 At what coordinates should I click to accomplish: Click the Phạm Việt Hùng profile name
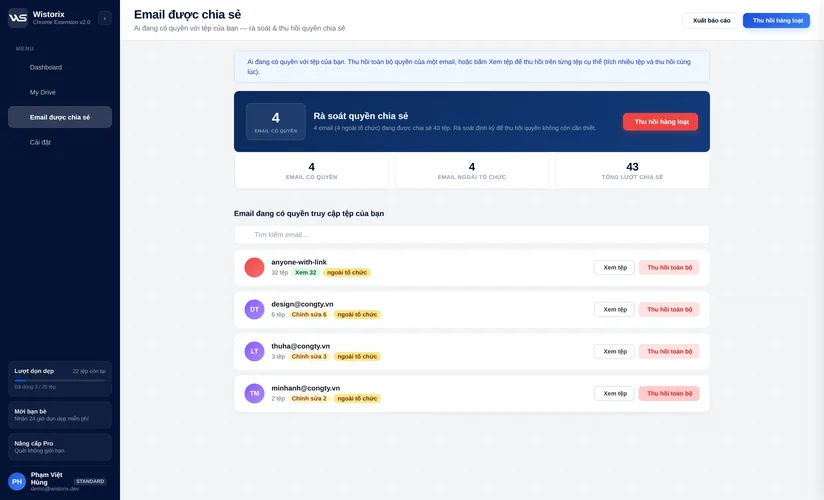46,478
